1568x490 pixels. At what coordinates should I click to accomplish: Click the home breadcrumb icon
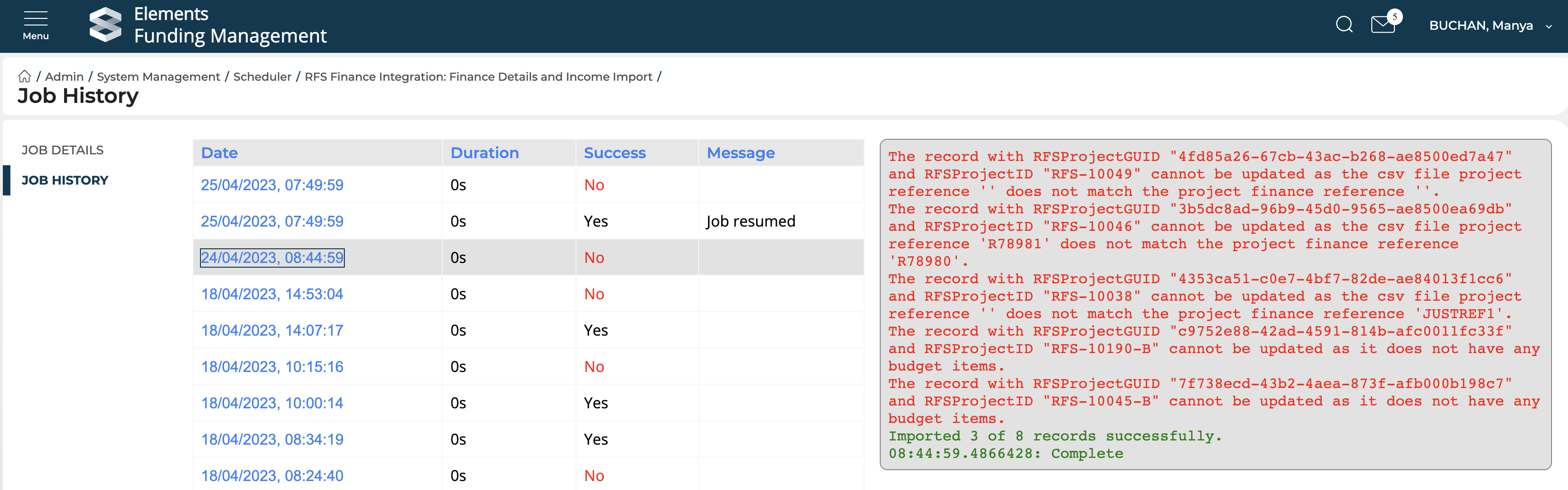point(25,77)
